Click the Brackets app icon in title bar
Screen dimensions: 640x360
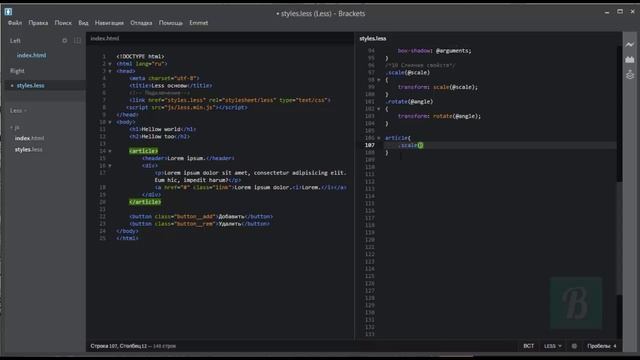click(x=8, y=11)
